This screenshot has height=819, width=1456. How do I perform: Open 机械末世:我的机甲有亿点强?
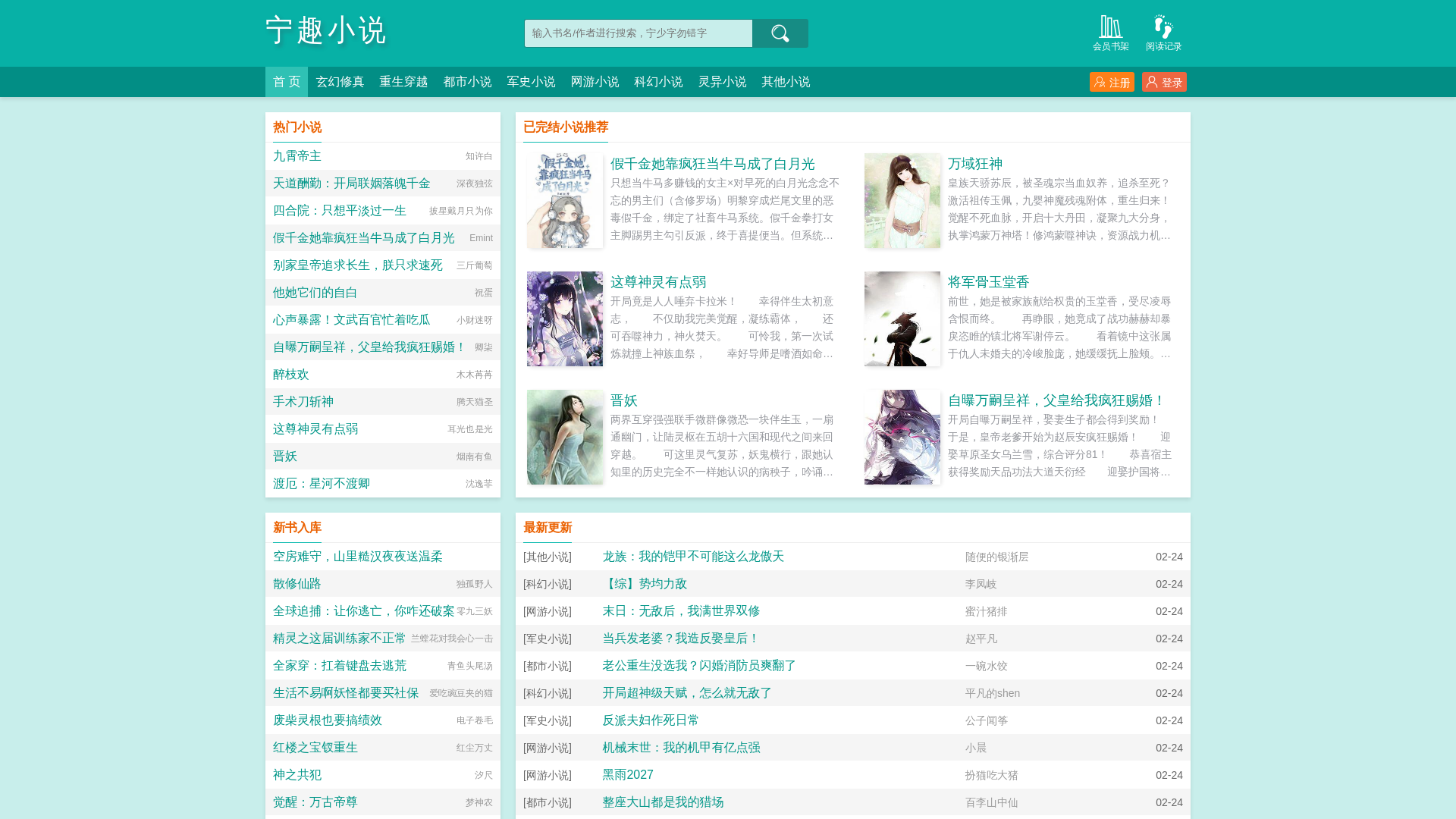coord(681,748)
